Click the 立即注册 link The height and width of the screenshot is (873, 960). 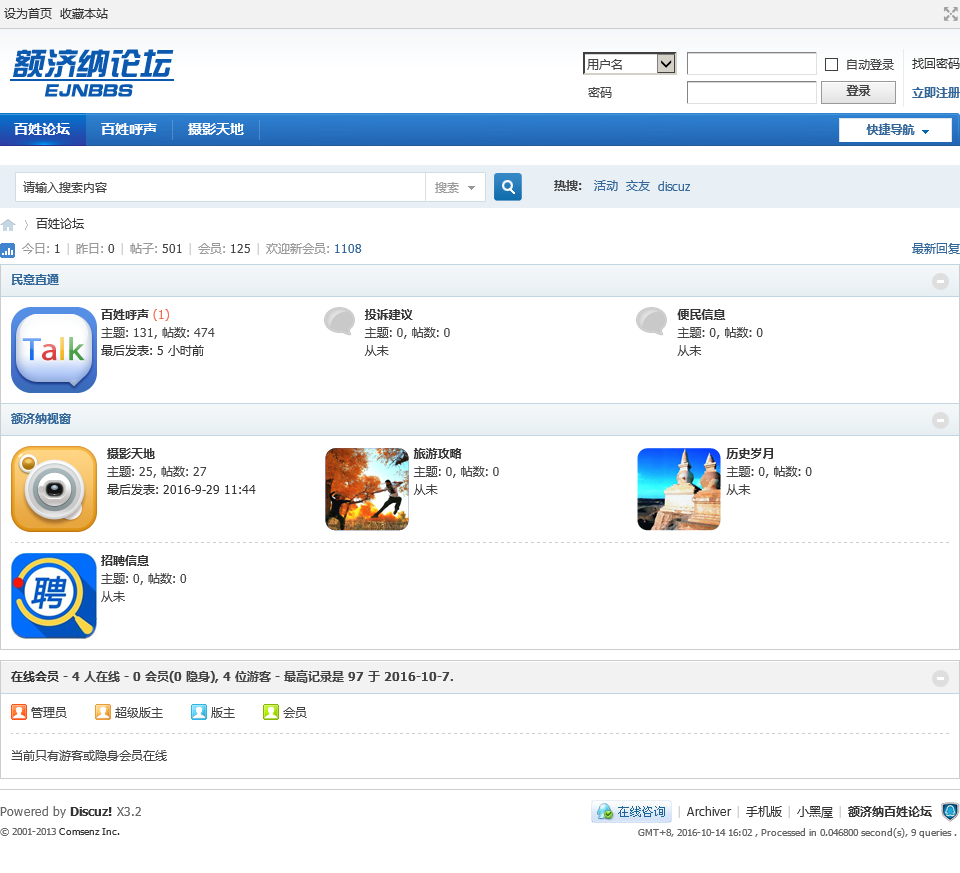(936, 92)
